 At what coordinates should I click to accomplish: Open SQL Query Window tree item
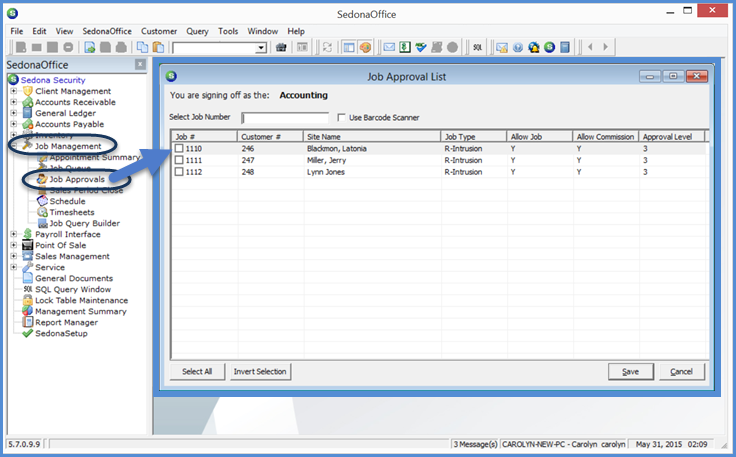(73, 289)
